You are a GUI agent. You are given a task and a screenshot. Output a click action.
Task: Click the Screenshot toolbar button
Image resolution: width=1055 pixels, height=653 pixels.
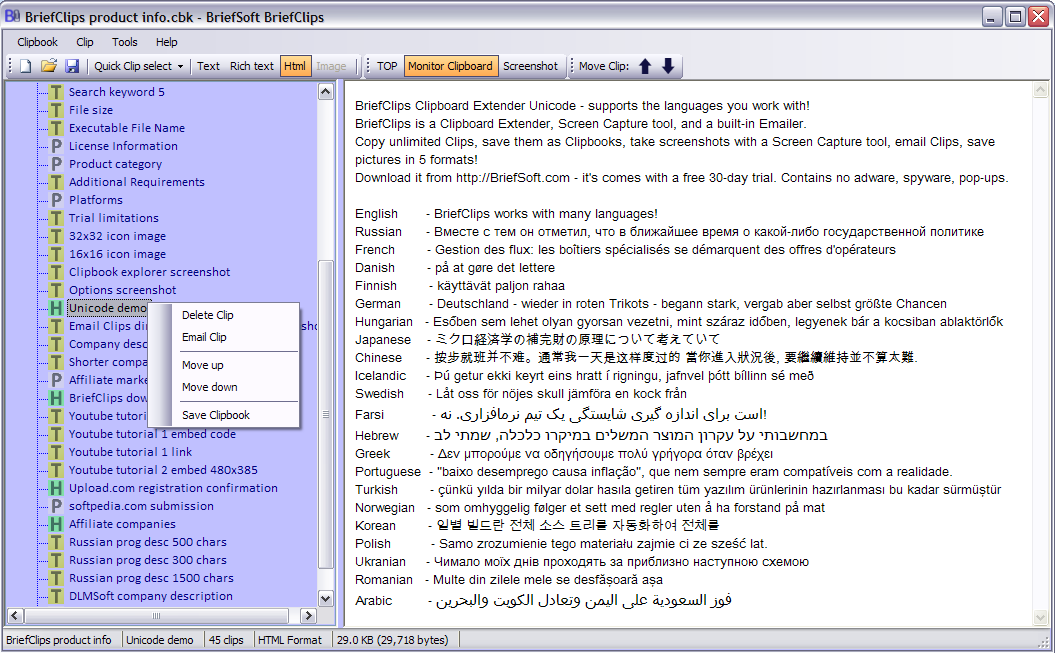[x=530, y=66]
